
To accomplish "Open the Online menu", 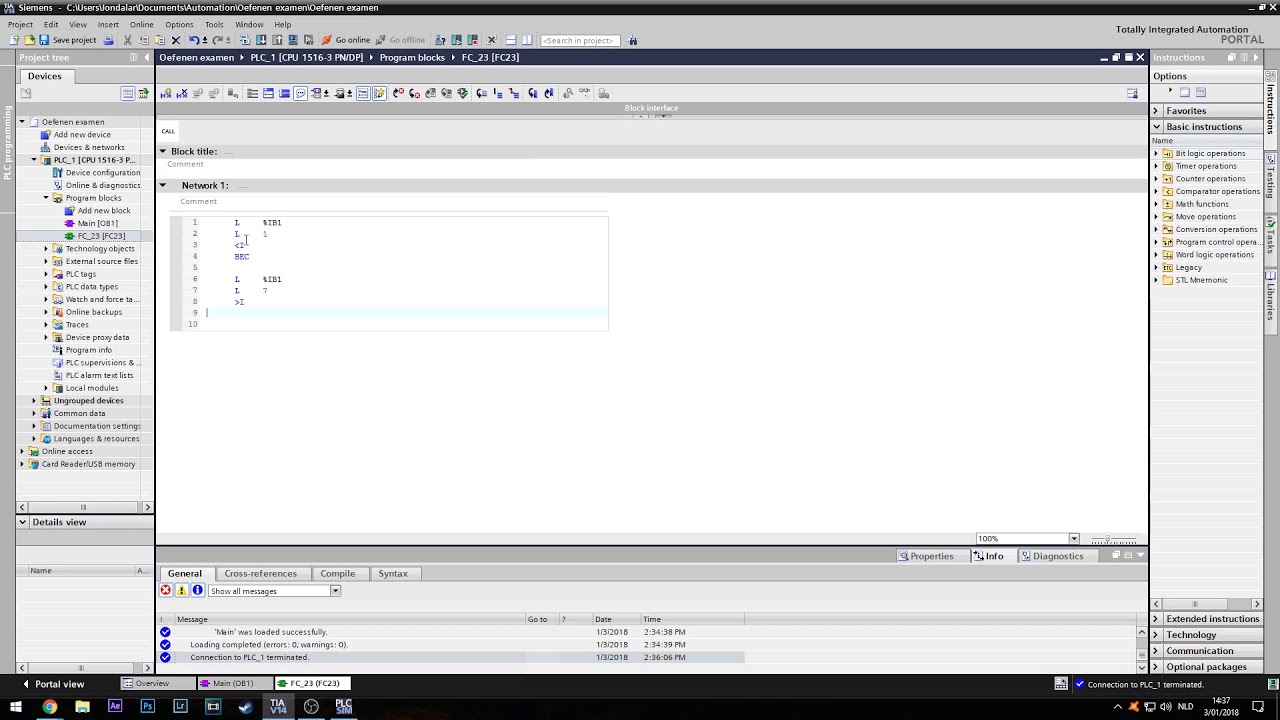I will [142, 24].
